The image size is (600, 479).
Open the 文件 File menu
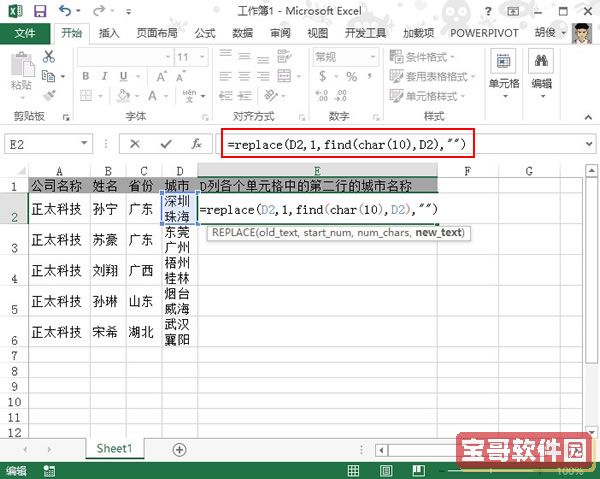click(25, 33)
